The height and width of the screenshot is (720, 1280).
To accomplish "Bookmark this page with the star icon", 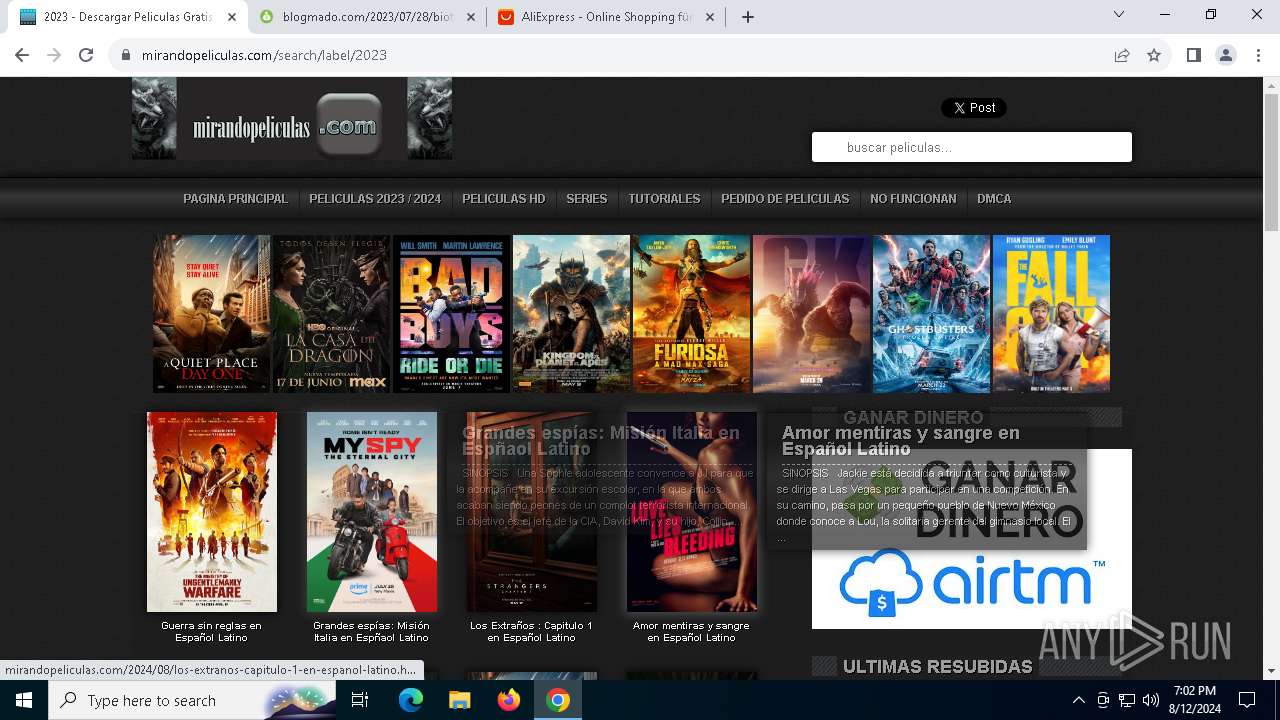I will click(1154, 55).
